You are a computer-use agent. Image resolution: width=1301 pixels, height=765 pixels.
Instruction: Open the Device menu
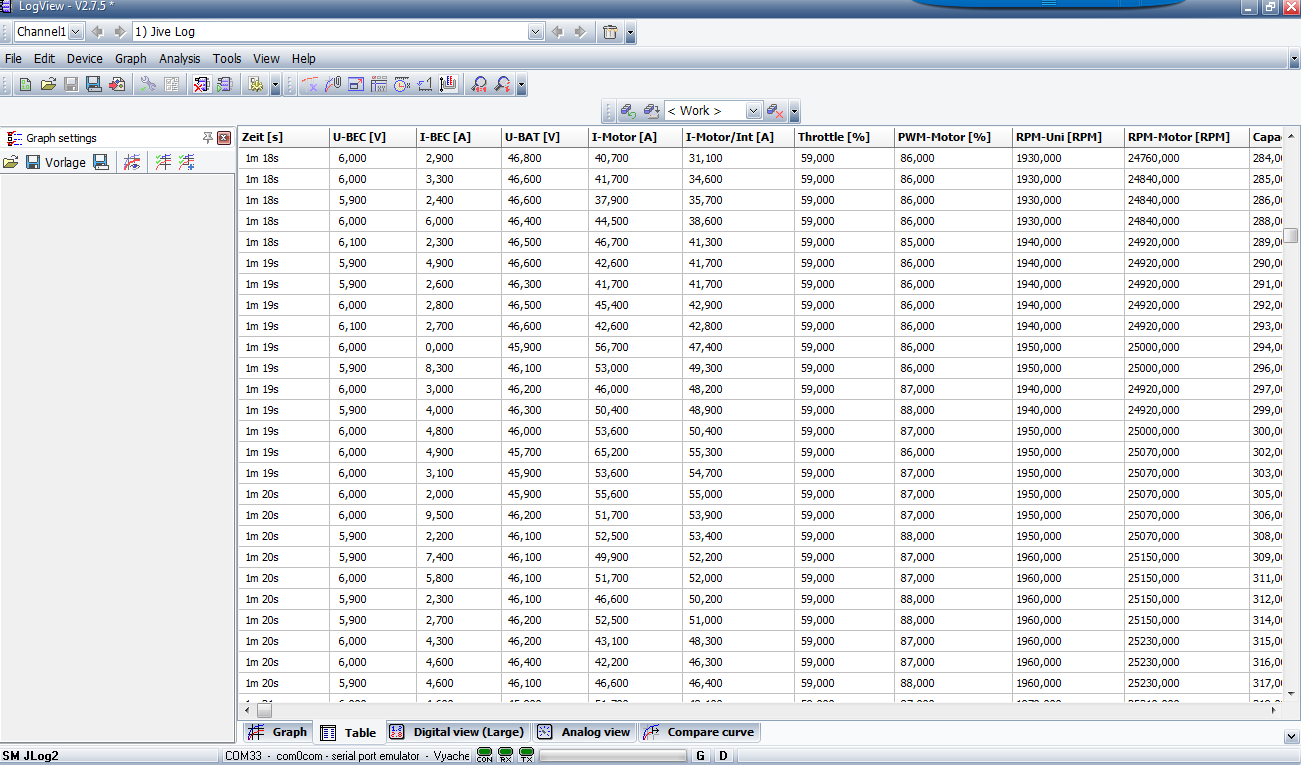coord(85,59)
